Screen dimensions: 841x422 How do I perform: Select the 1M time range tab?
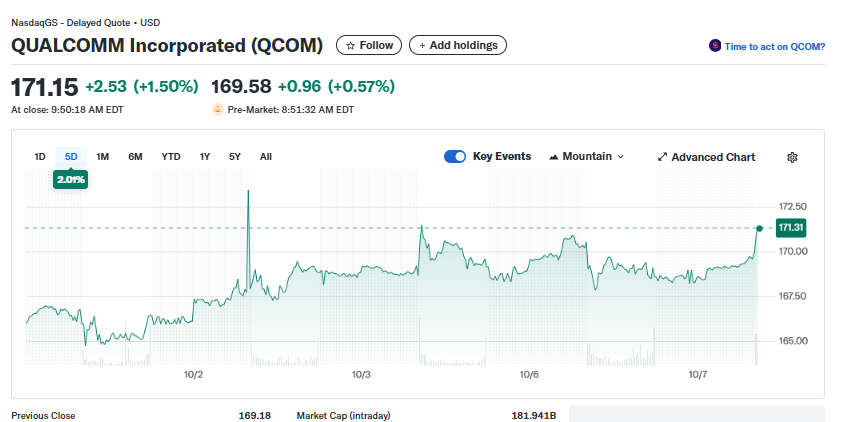(103, 156)
